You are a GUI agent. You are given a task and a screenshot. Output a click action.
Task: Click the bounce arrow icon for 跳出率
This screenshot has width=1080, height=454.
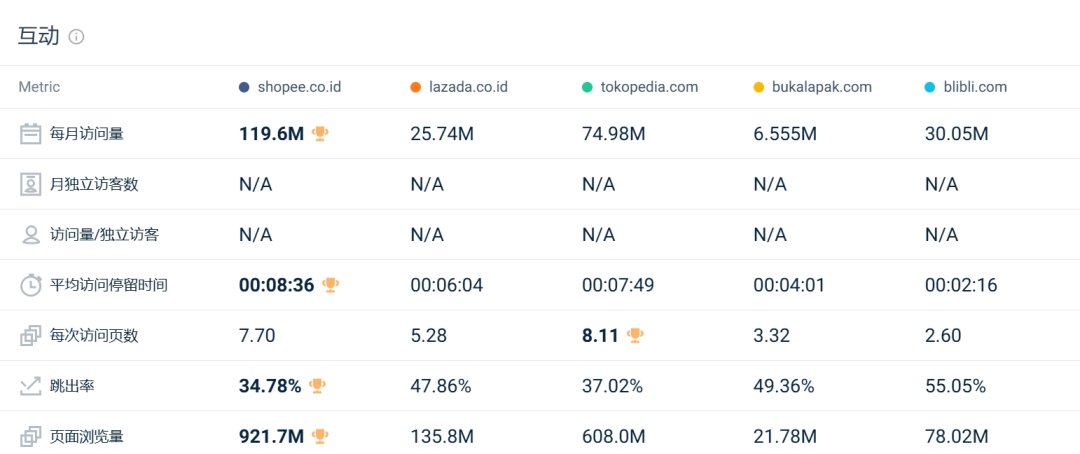tap(30, 386)
